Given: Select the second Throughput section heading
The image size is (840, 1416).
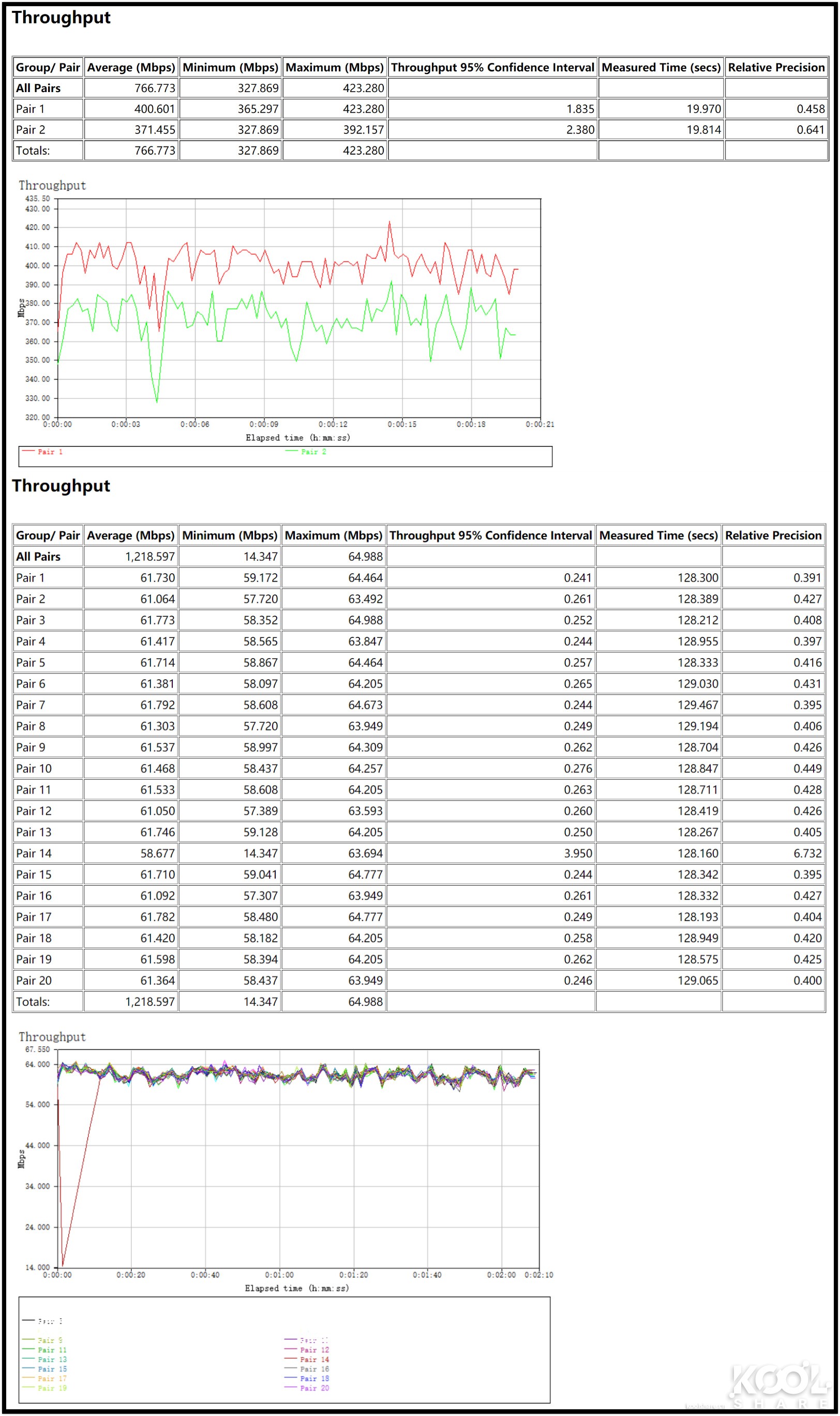Looking at the screenshot, I should tap(62, 486).
